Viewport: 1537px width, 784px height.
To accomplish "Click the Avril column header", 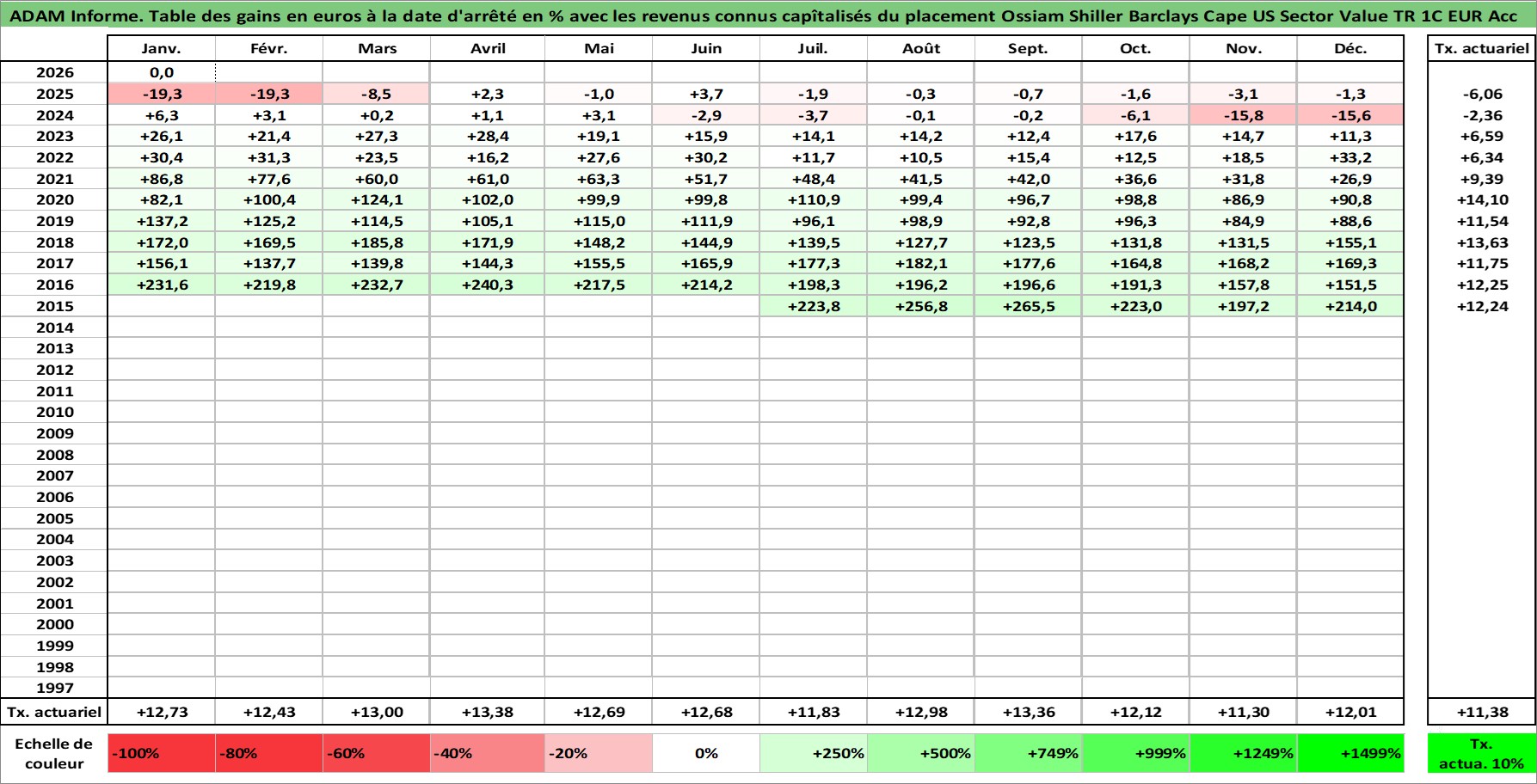I will pyautogui.click(x=488, y=48).
